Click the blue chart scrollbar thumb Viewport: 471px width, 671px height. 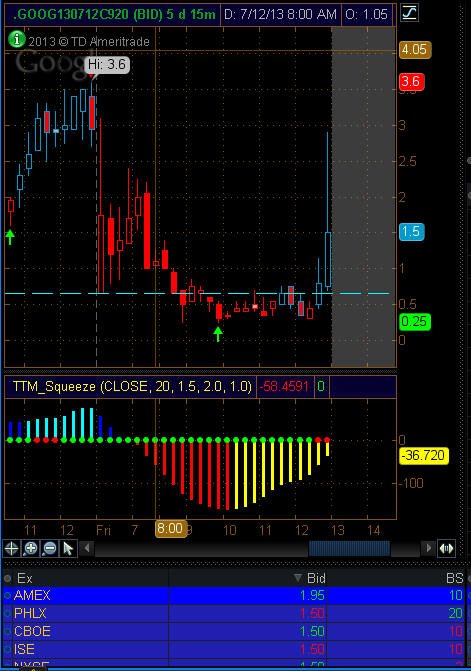tap(349, 548)
